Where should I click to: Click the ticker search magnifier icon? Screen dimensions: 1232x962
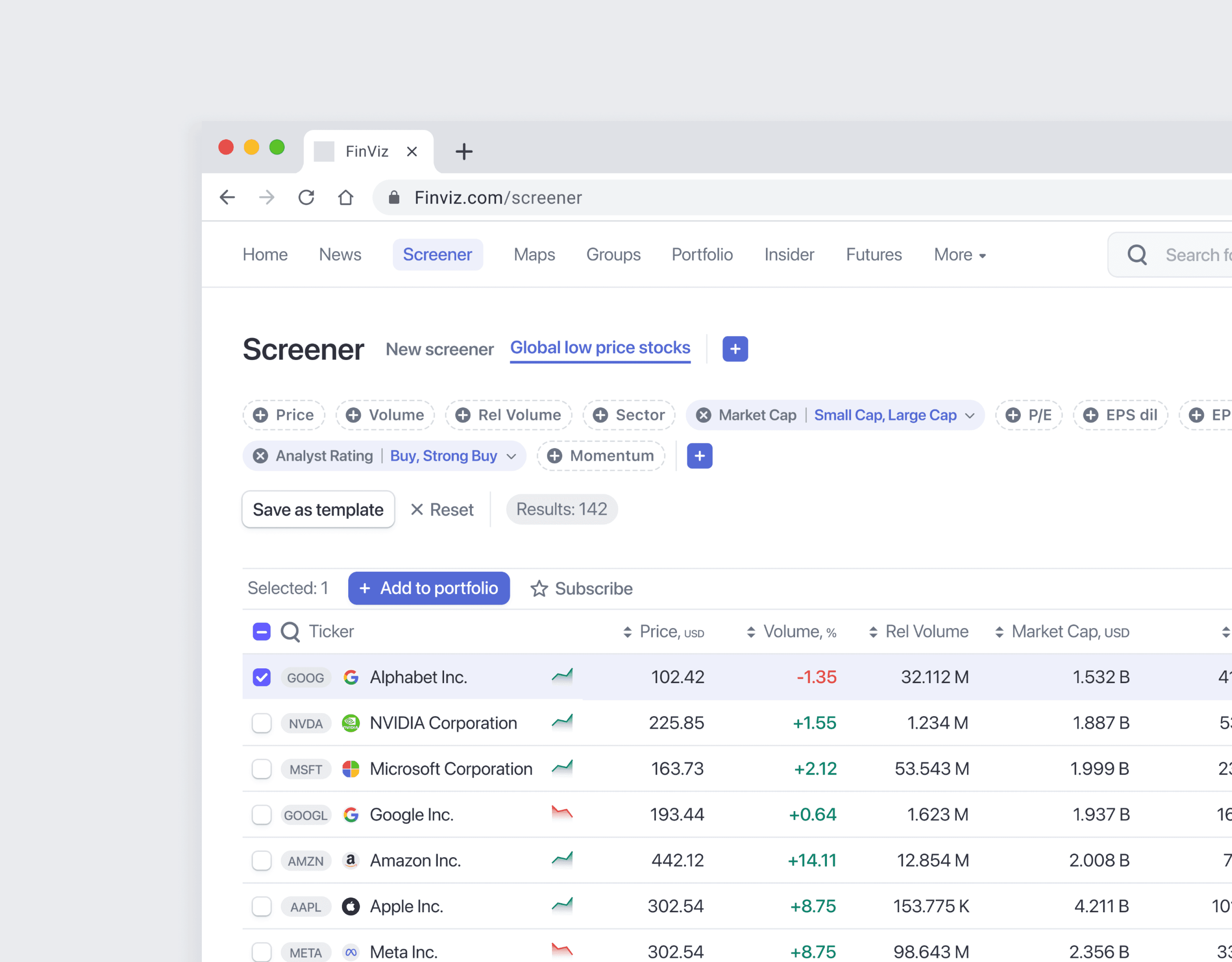tap(290, 632)
